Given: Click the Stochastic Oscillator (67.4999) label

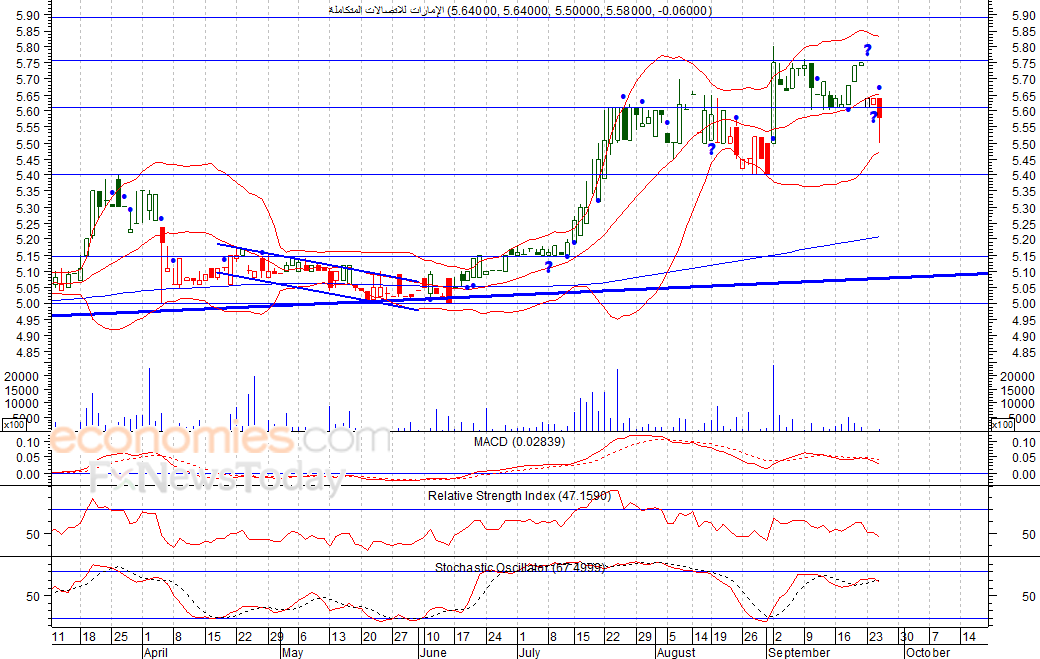Looking at the screenshot, I should [519, 567].
